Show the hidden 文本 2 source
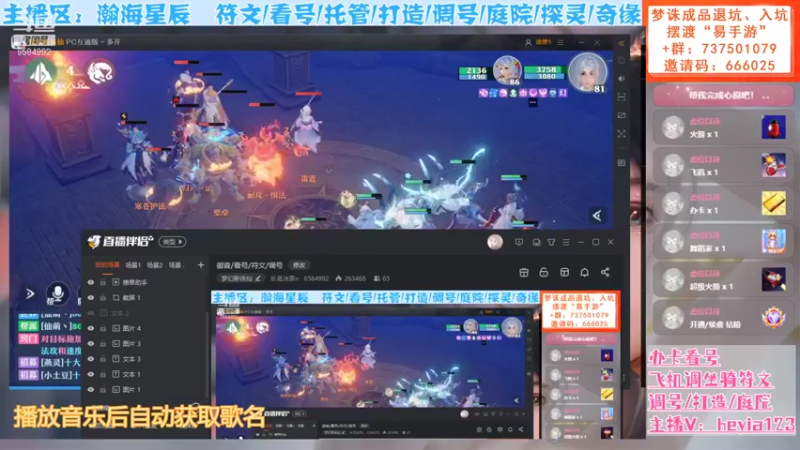The width and height of the screenshot is (800, 450). coord(91,313)
